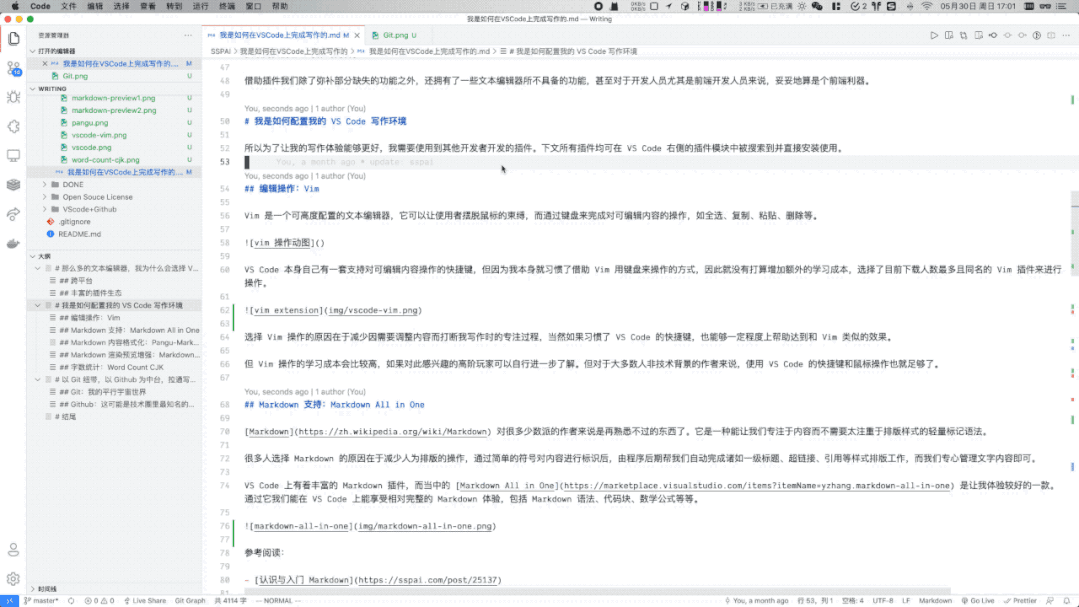Viewport: 1079px width, 607px height.
Task: Click the compare changes icon in editor toolbar
Action: click(x=963, y=35)
